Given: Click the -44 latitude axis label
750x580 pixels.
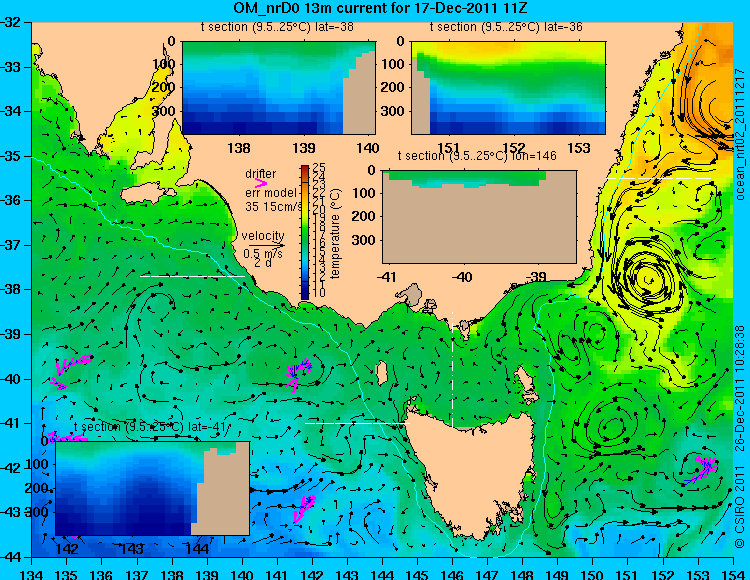Looking at the screenshot, I should pos(11,557).
